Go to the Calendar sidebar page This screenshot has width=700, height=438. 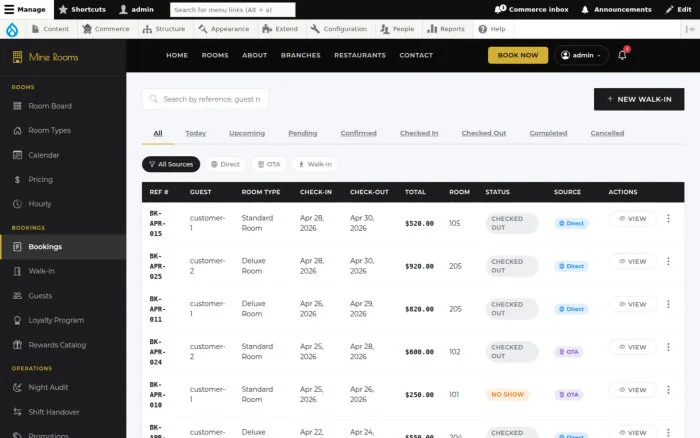pos(63,155)
